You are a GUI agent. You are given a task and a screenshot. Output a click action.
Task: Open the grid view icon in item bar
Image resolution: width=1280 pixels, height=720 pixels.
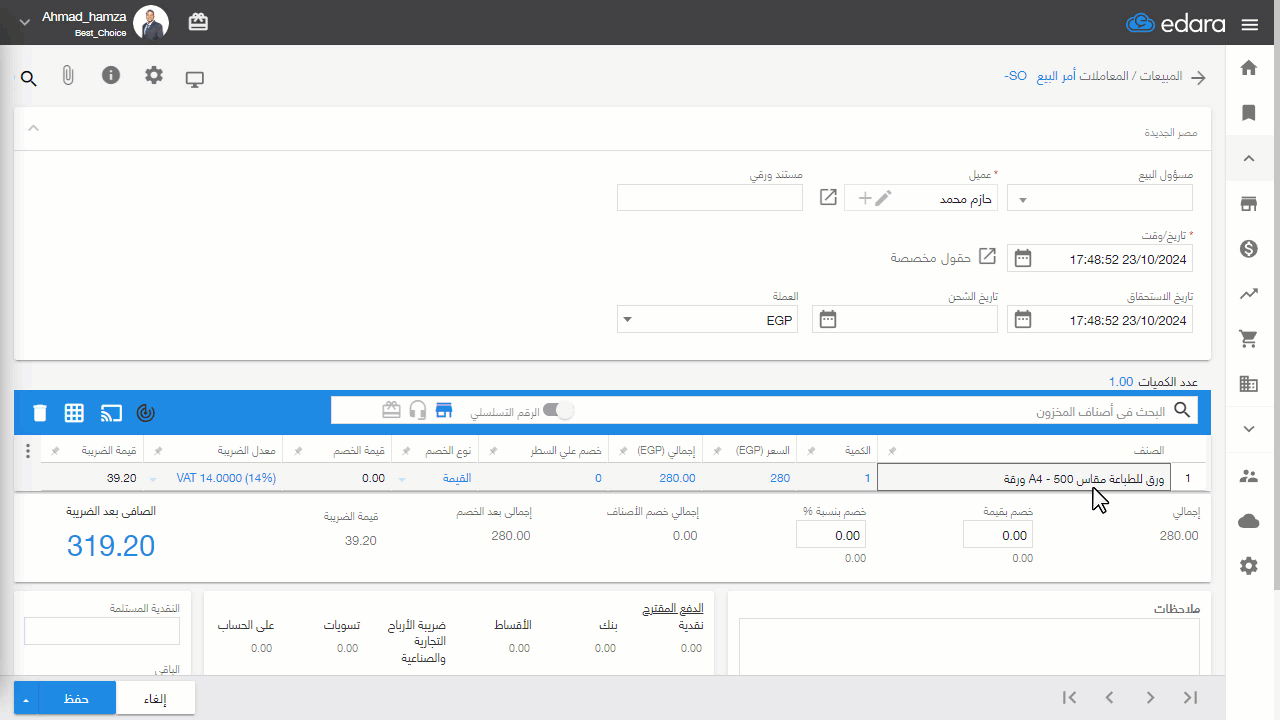coord(74,412)
